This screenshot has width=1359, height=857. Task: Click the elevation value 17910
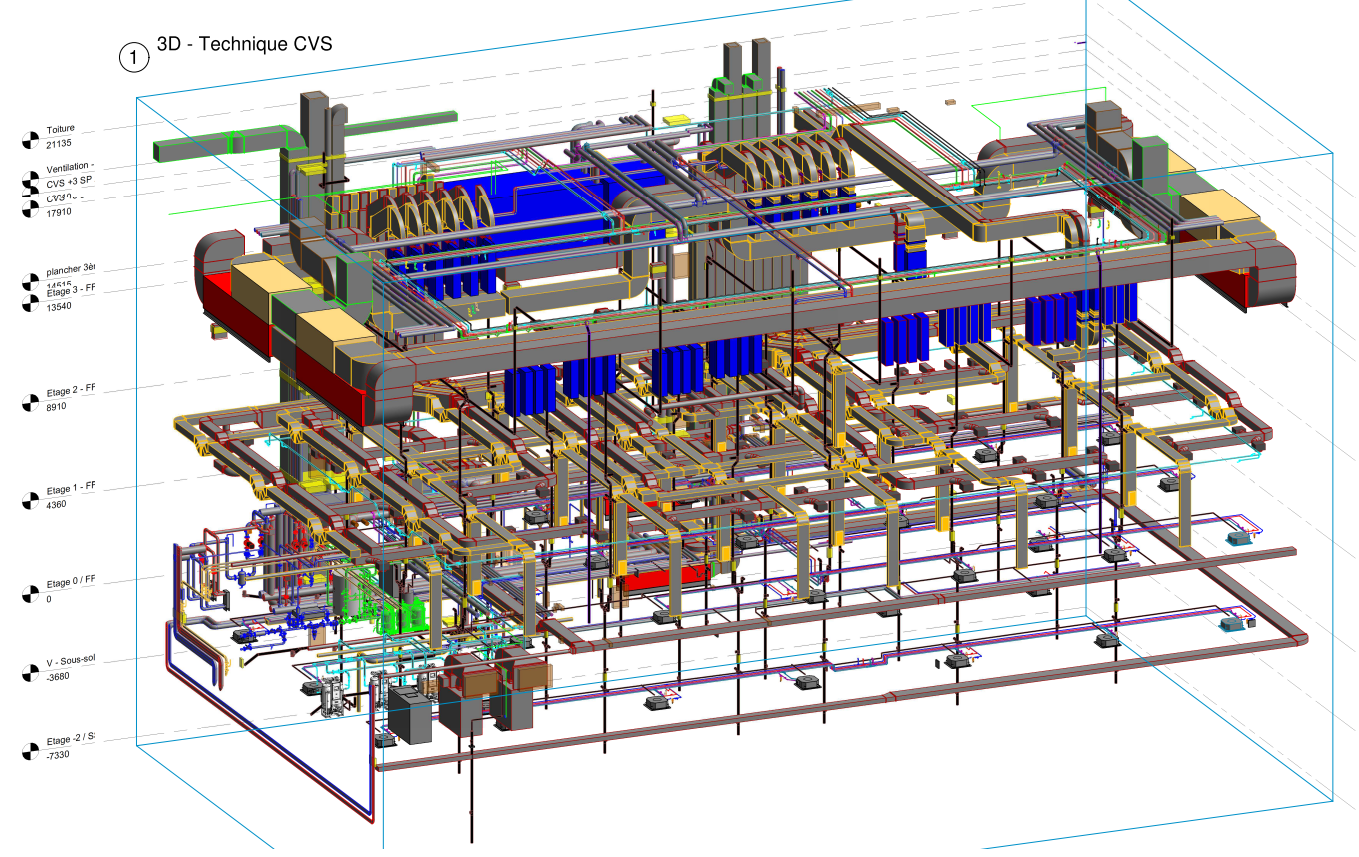click(x=60, y=212)
